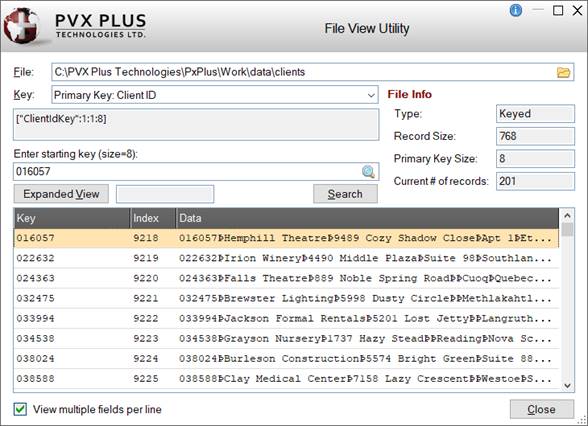This screenshot has width=588, height=426.
Task: Click scrollbar up arrow in record list
Action: (567, 215)
